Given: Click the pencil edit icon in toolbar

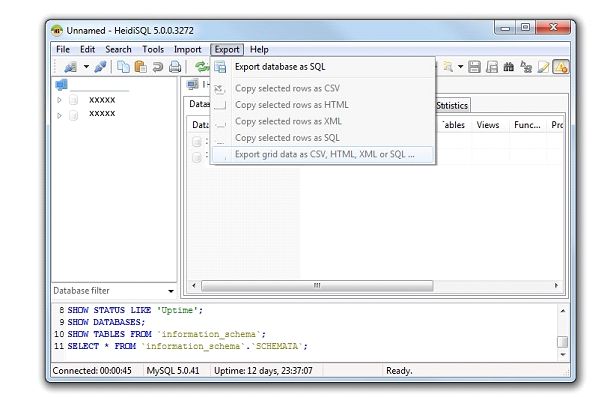Looking at the screenshot, I should (x=543, y=67).
